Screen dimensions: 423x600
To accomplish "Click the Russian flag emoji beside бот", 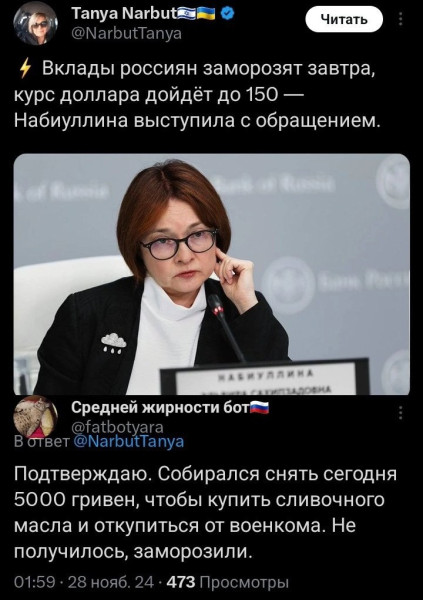I will click(x=260, y=408).
